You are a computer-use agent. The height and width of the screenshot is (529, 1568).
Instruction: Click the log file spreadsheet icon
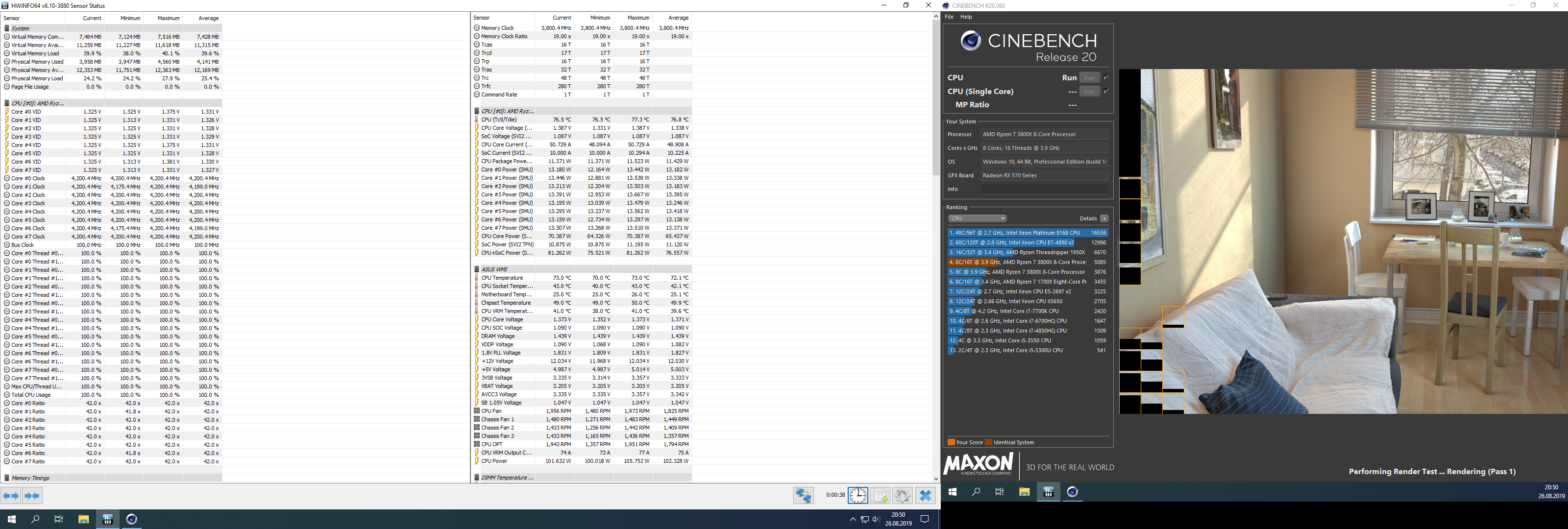pos(880,496)
